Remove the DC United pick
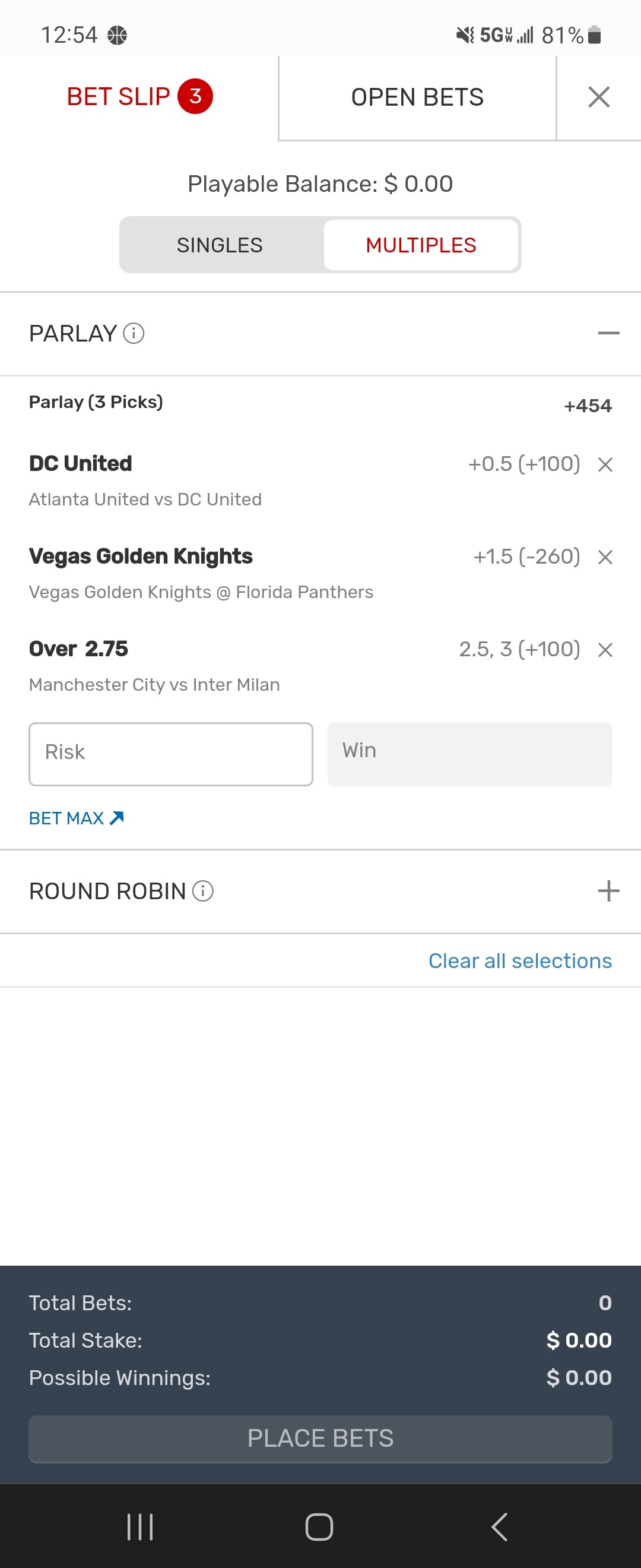The width and height of the screenshot is (641, 1568). (x=605, y=465)
